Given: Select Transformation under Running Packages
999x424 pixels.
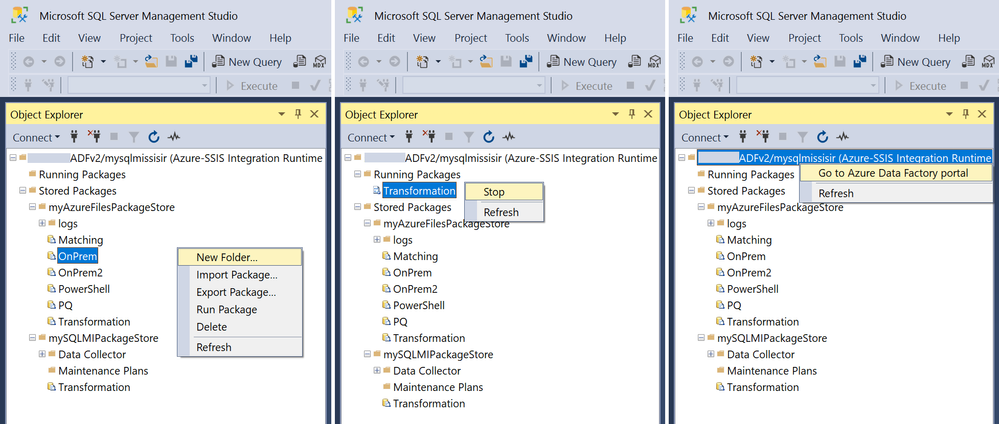Looking at the screenshot, I should point(419,191).
